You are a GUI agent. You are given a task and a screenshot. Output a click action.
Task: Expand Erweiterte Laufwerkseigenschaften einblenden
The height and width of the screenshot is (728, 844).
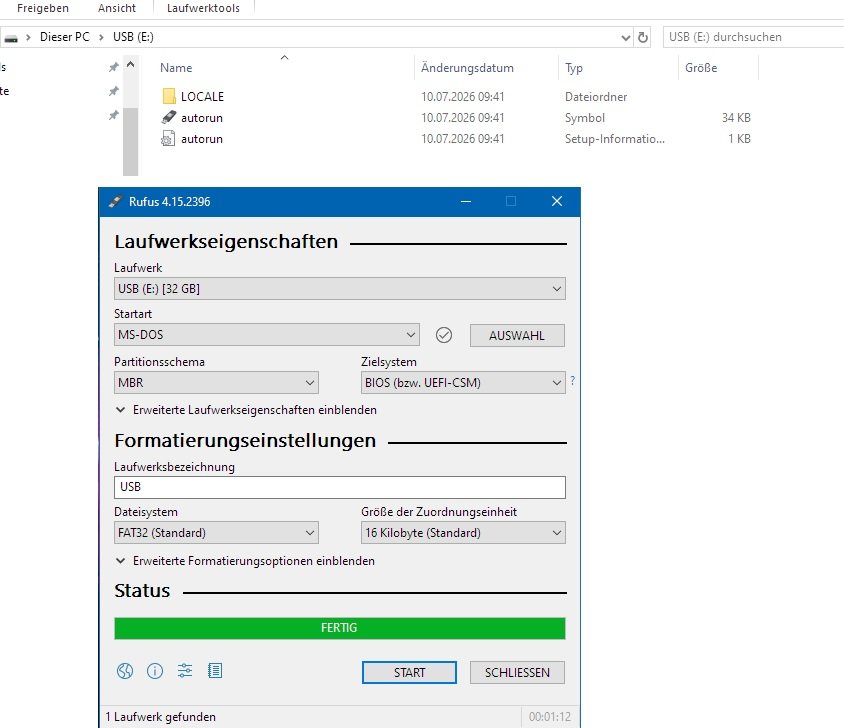246,410
